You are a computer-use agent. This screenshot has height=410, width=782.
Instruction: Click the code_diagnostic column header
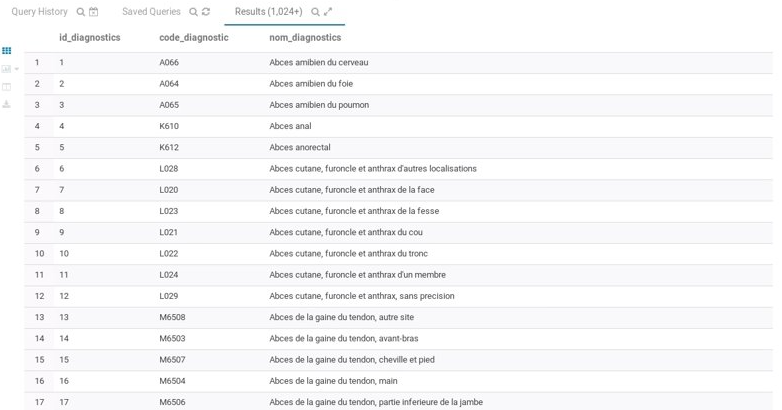(x=193, y=38)
